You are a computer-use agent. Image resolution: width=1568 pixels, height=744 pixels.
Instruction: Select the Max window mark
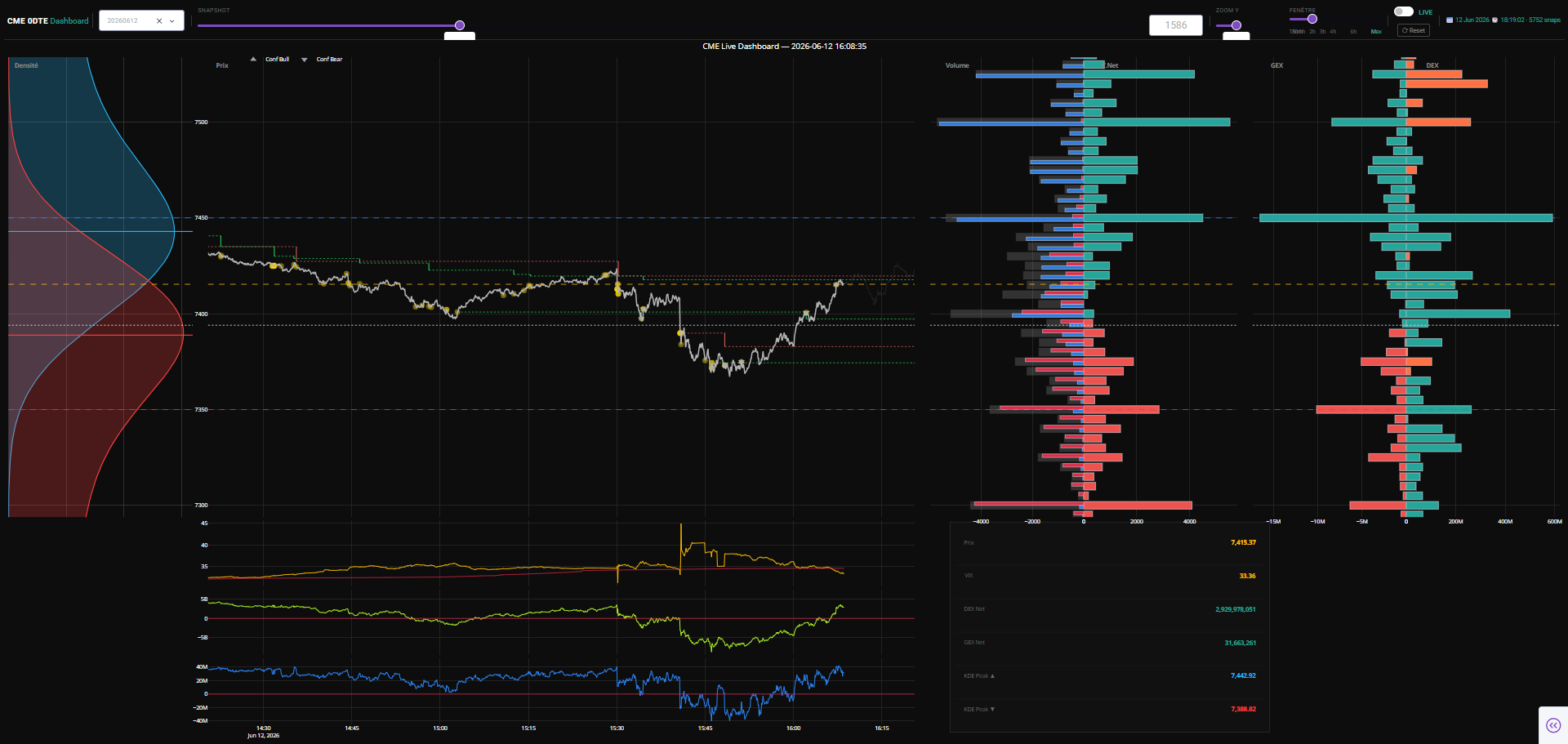click(1376, 32)
